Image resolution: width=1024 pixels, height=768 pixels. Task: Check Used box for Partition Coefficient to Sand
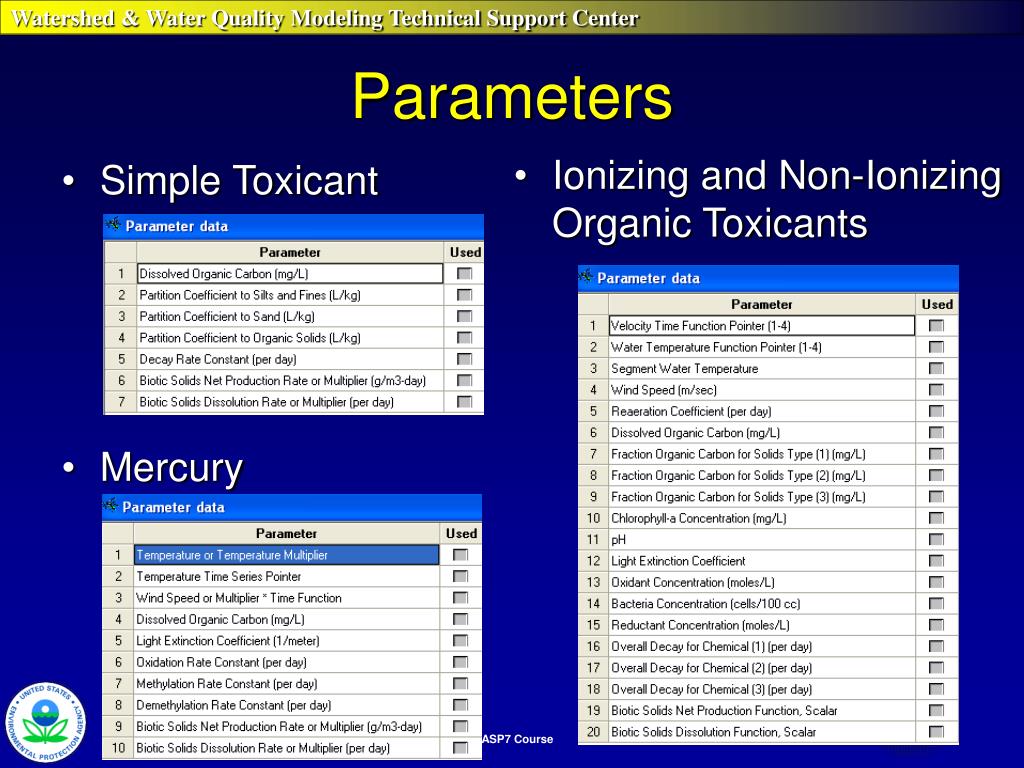(x=464, y=316)
